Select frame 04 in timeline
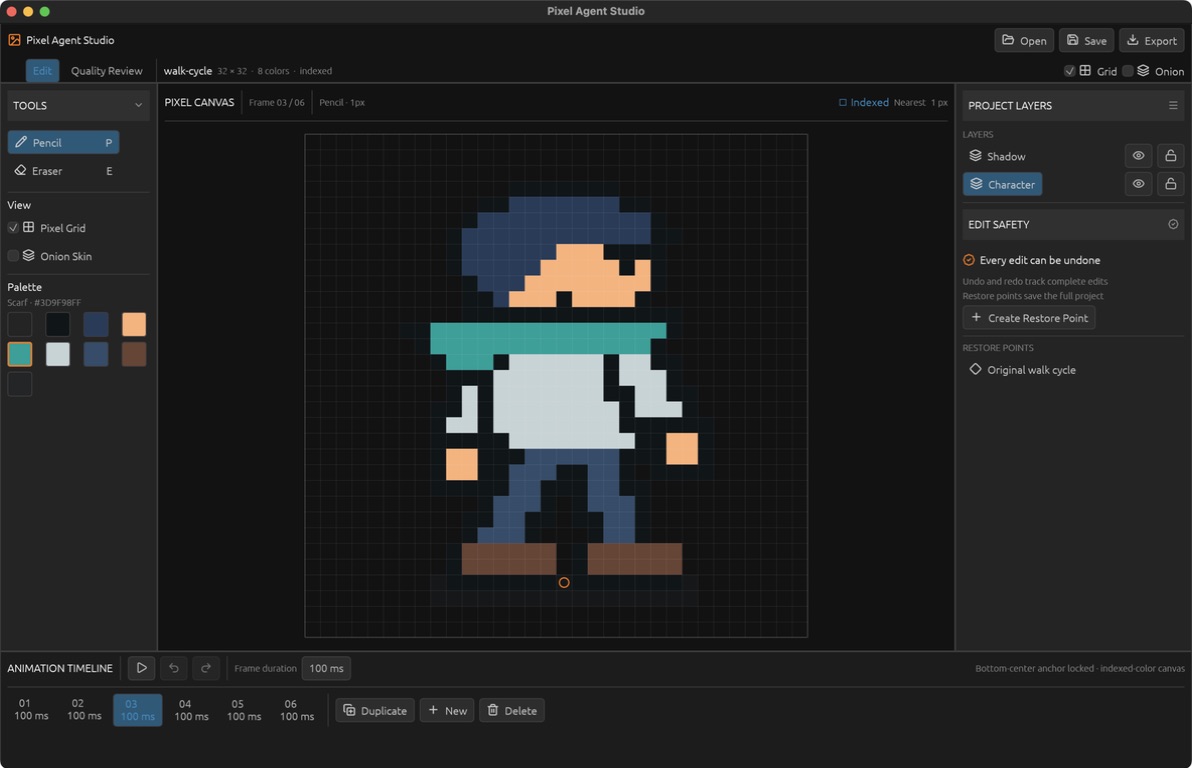This screenshot has height=768, width=1192. [191, 710]
